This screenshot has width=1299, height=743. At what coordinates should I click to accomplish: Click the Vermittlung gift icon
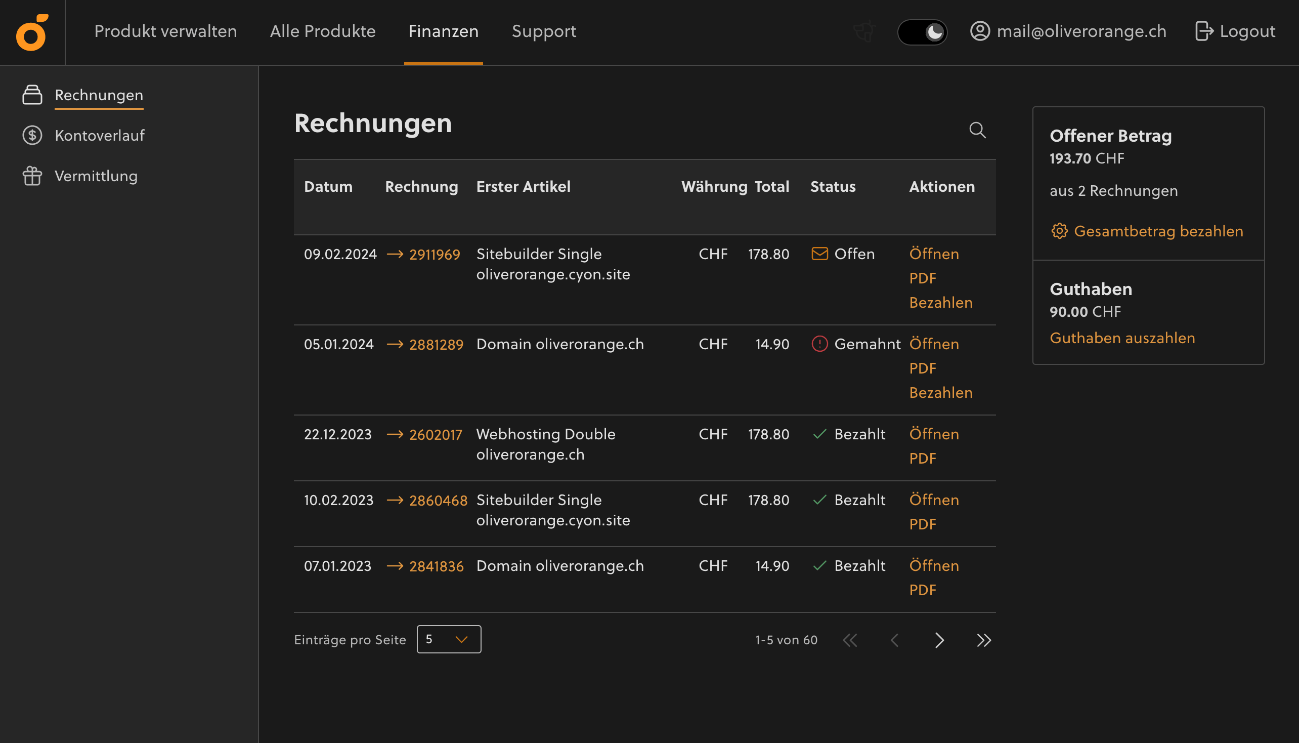[32, 176]
